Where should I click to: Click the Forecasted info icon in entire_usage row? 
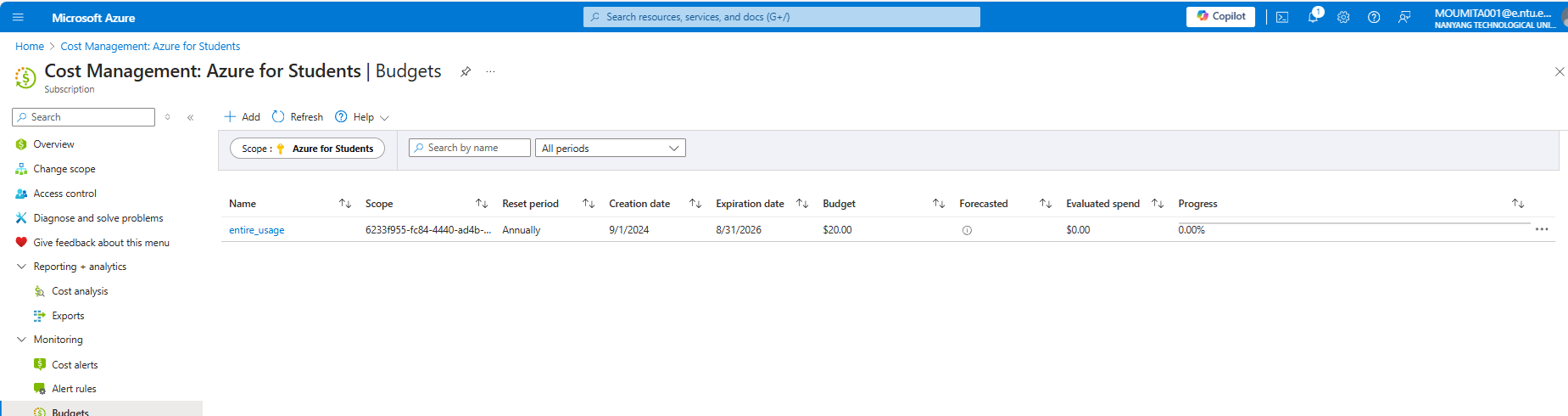[967, 230]
